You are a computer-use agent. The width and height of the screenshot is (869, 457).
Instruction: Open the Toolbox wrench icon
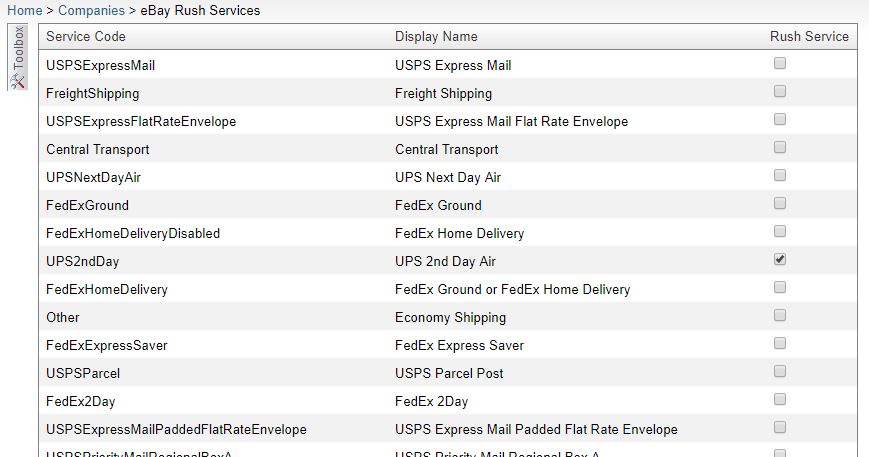tap(18, 81)
